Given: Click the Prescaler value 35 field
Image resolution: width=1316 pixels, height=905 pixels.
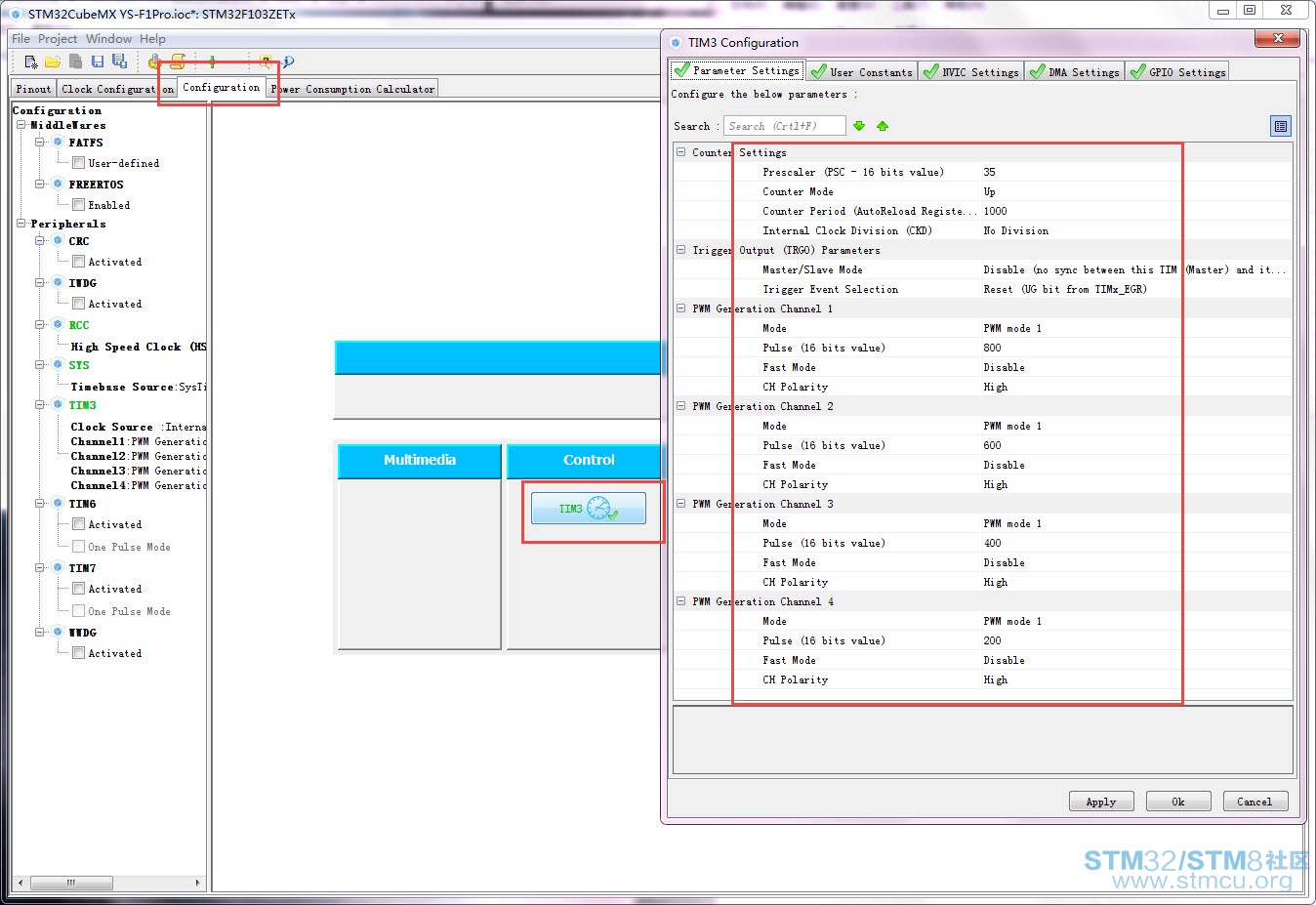Looking at the screenshot, I should (x=1136, y=172).
